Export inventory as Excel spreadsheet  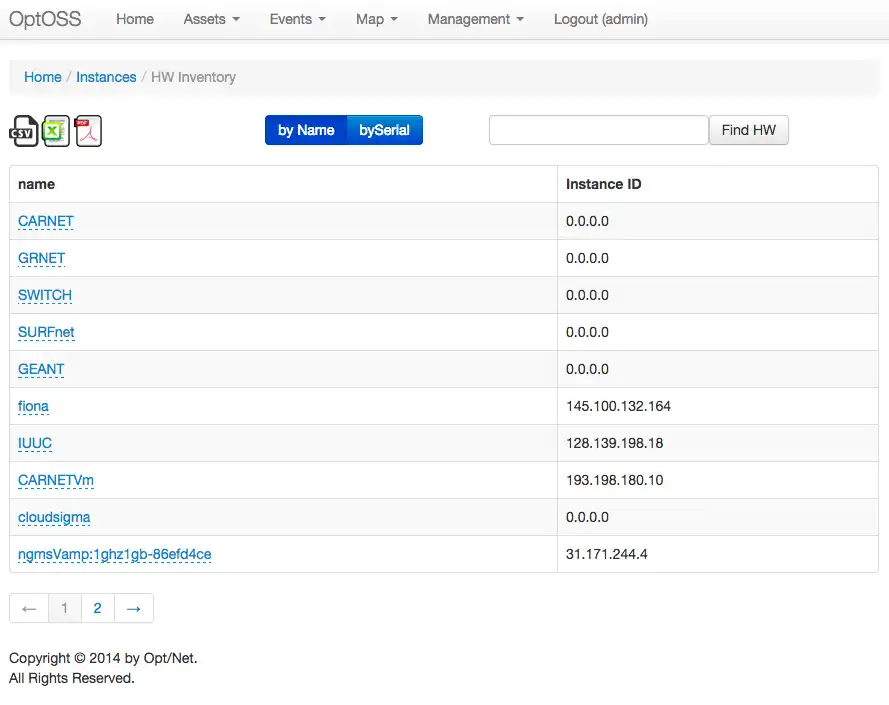tap(56, 131)
